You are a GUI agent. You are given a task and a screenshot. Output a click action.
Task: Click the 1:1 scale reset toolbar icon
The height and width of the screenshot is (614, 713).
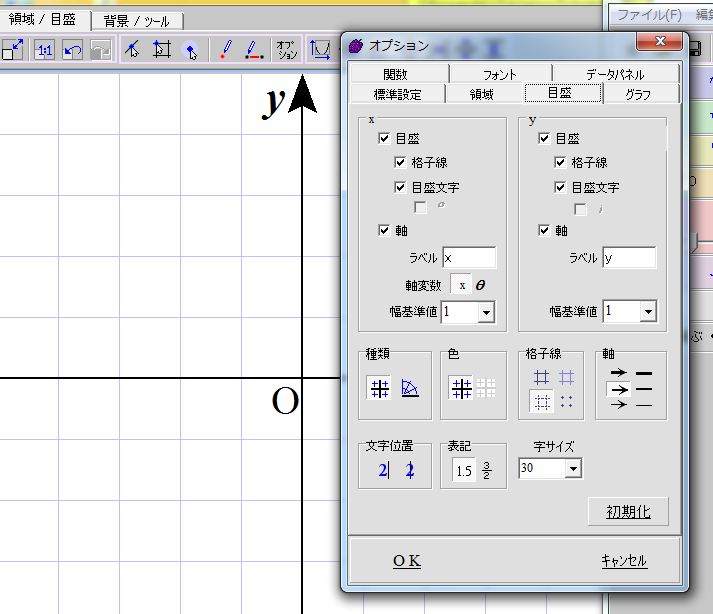point(44,50)
